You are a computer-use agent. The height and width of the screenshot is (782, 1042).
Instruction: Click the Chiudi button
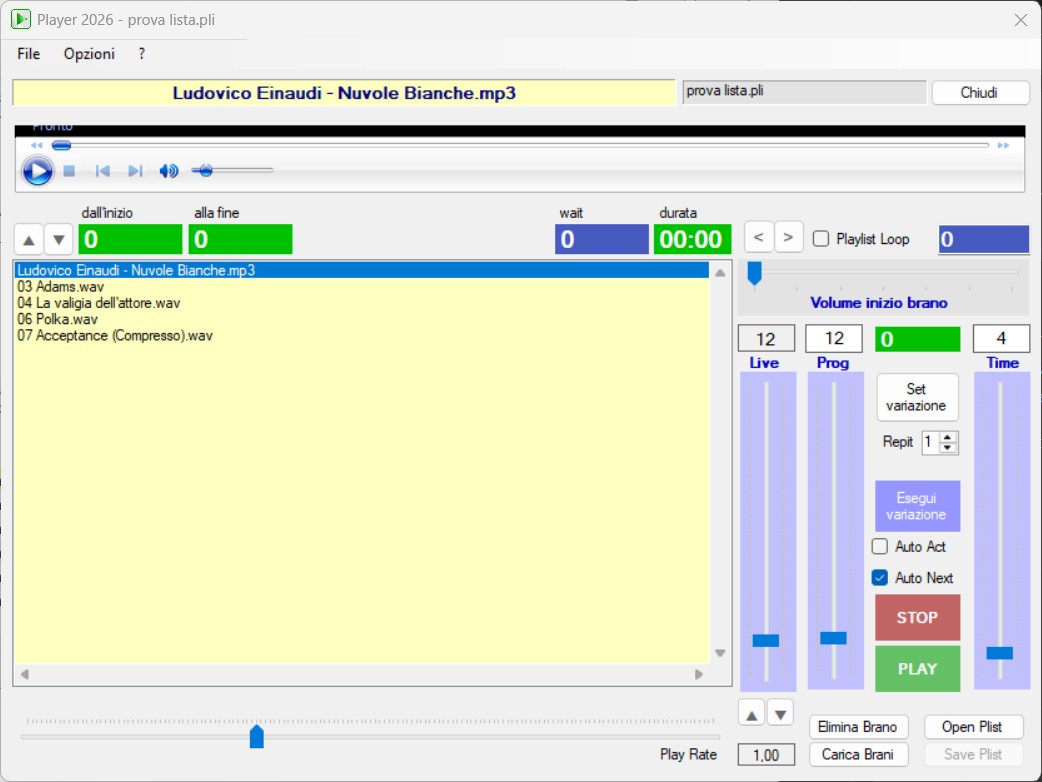click(x=980, y=92)
